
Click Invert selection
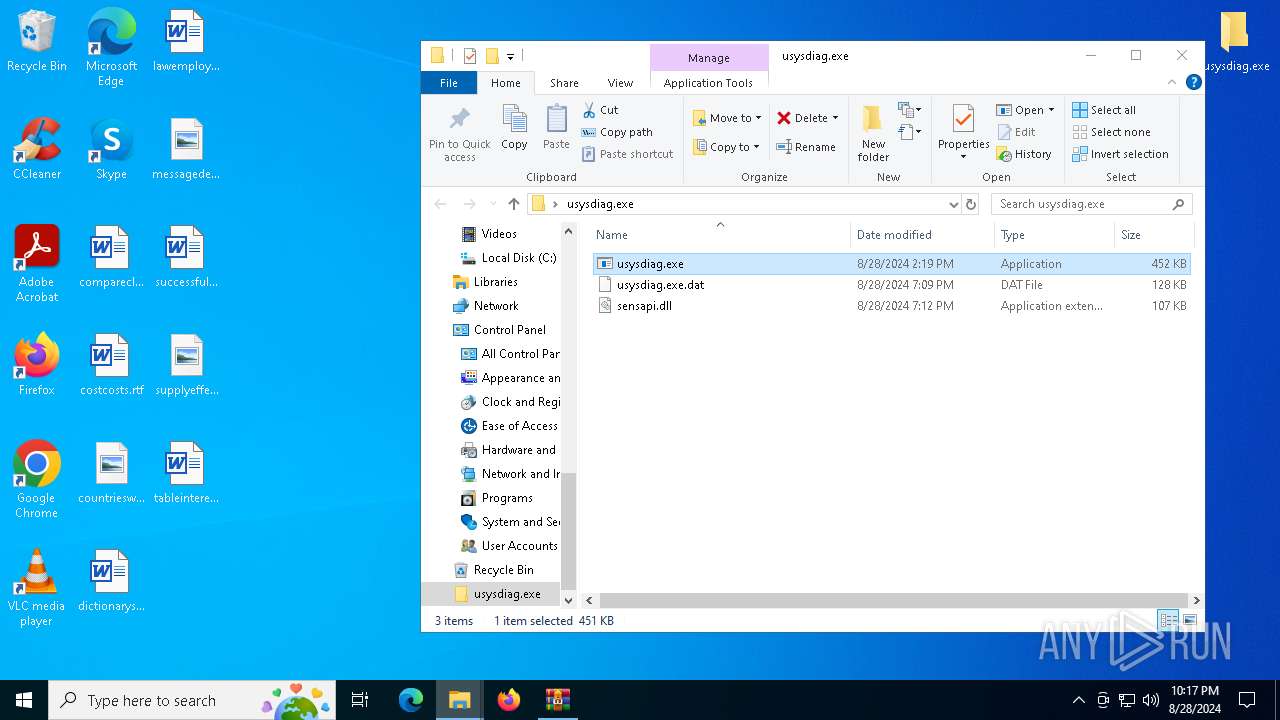1120,154
